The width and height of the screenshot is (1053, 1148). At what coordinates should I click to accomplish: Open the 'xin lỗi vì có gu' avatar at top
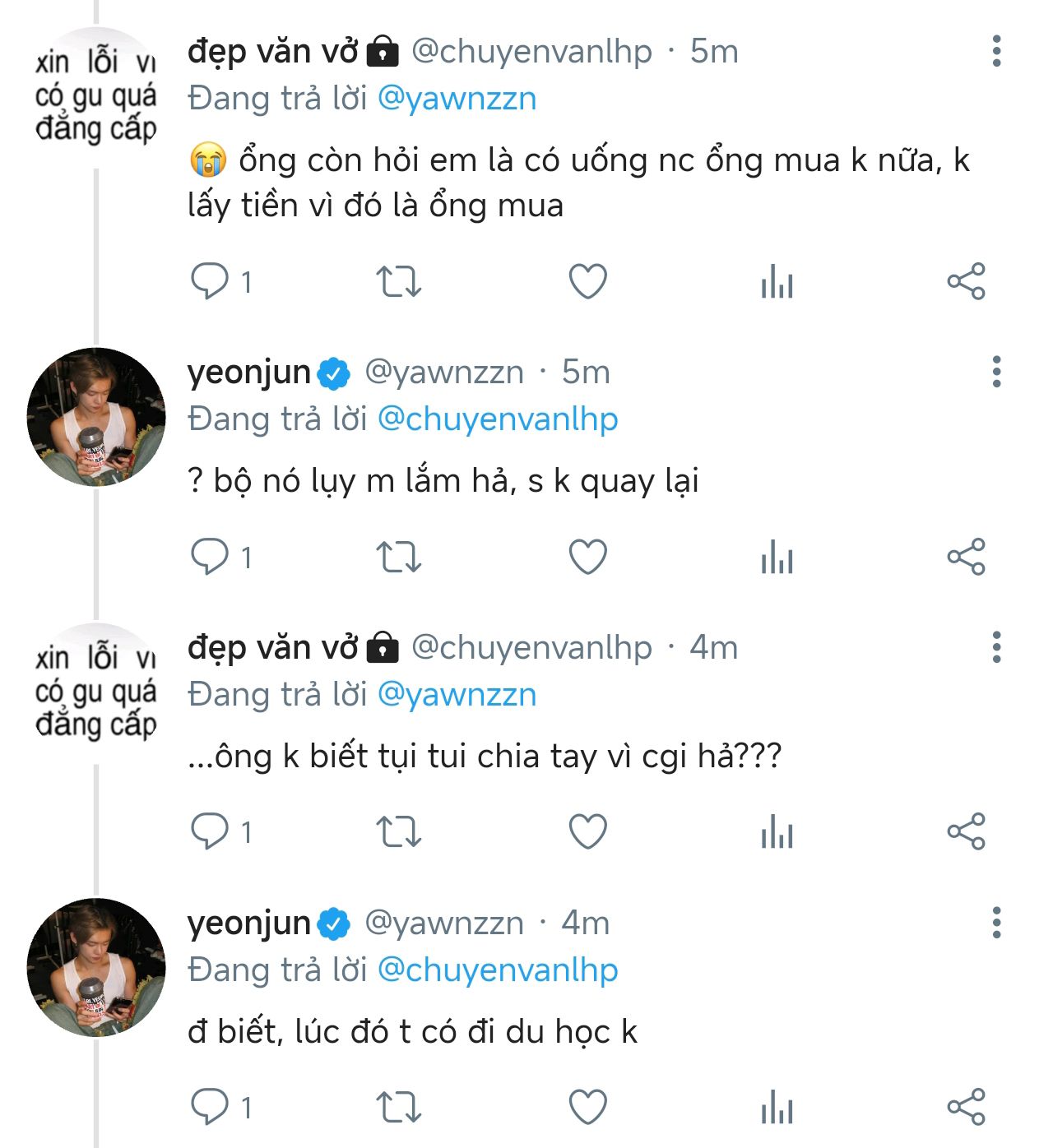click(96, 96)
